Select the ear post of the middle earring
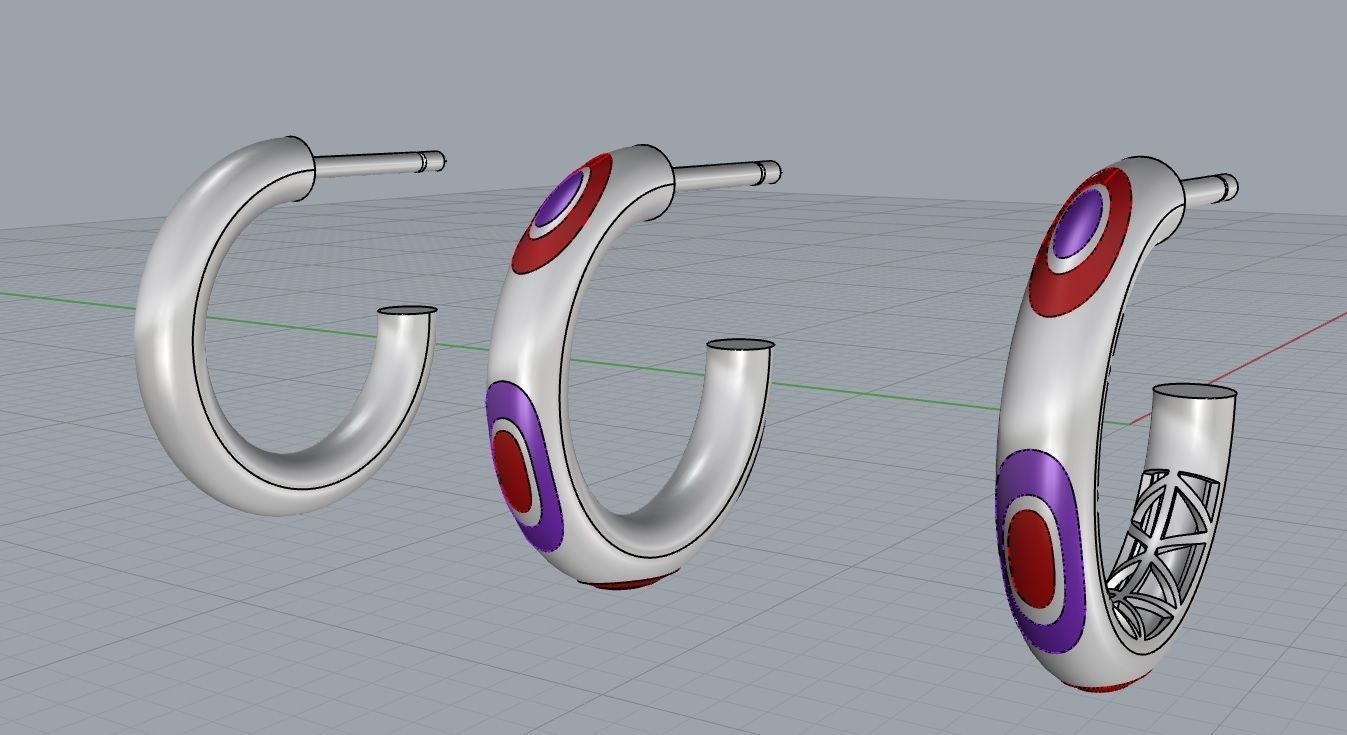Screen dimensions: 1347x735 point(727,175)
